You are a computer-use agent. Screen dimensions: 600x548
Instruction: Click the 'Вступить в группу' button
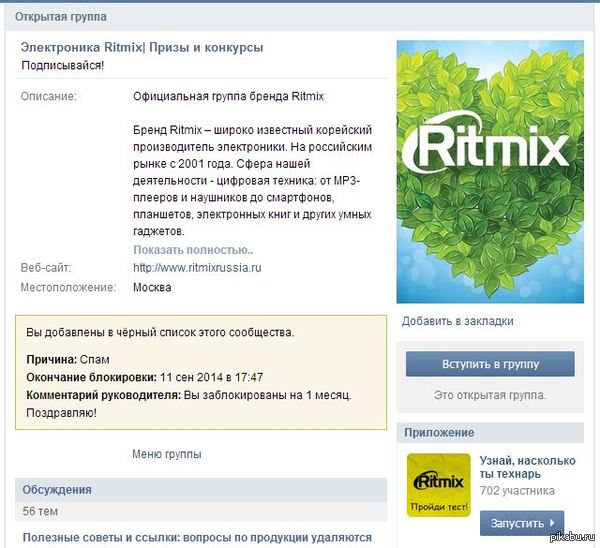click(490, 364)
